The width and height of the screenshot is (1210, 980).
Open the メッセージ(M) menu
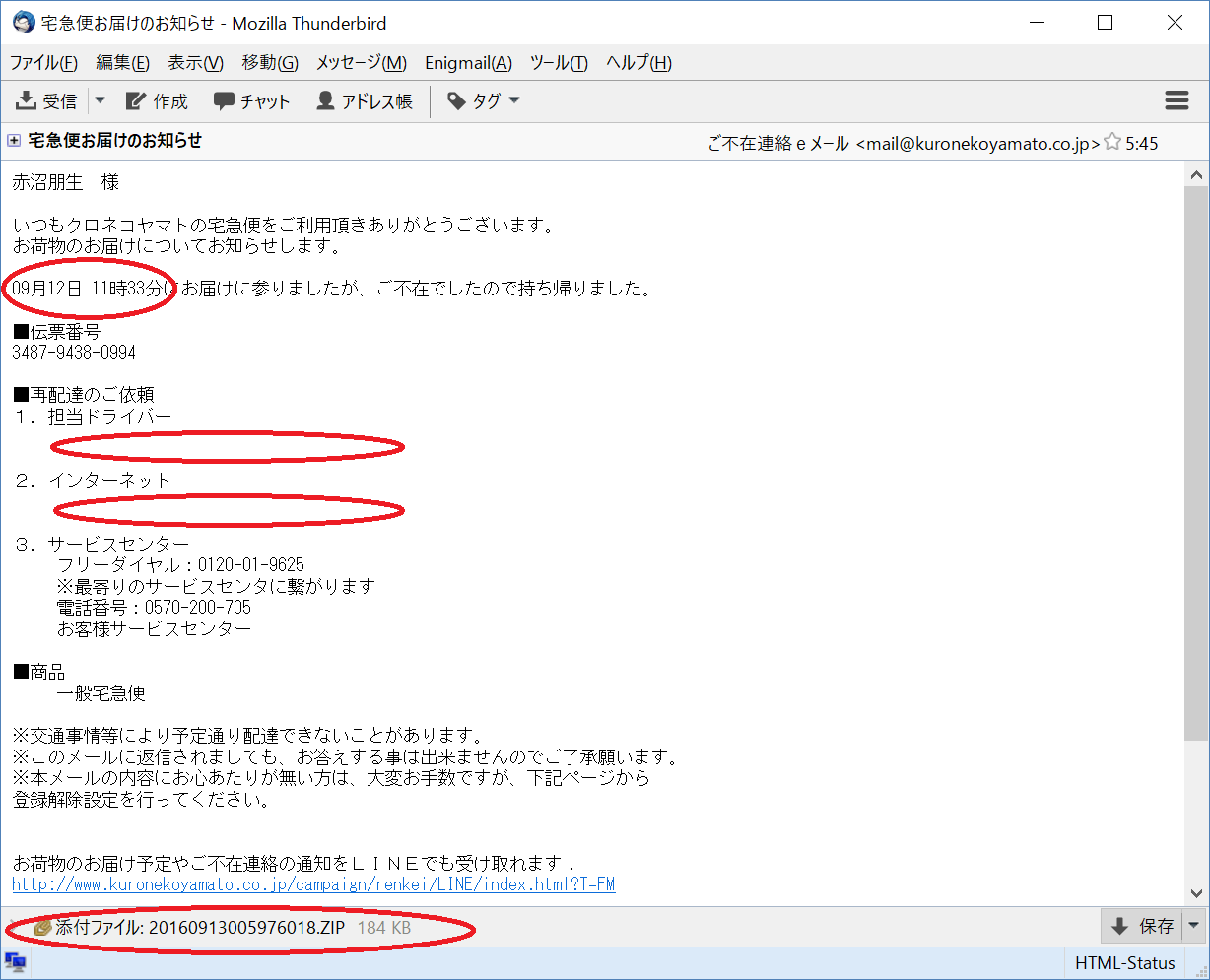[x=361, y=63]
